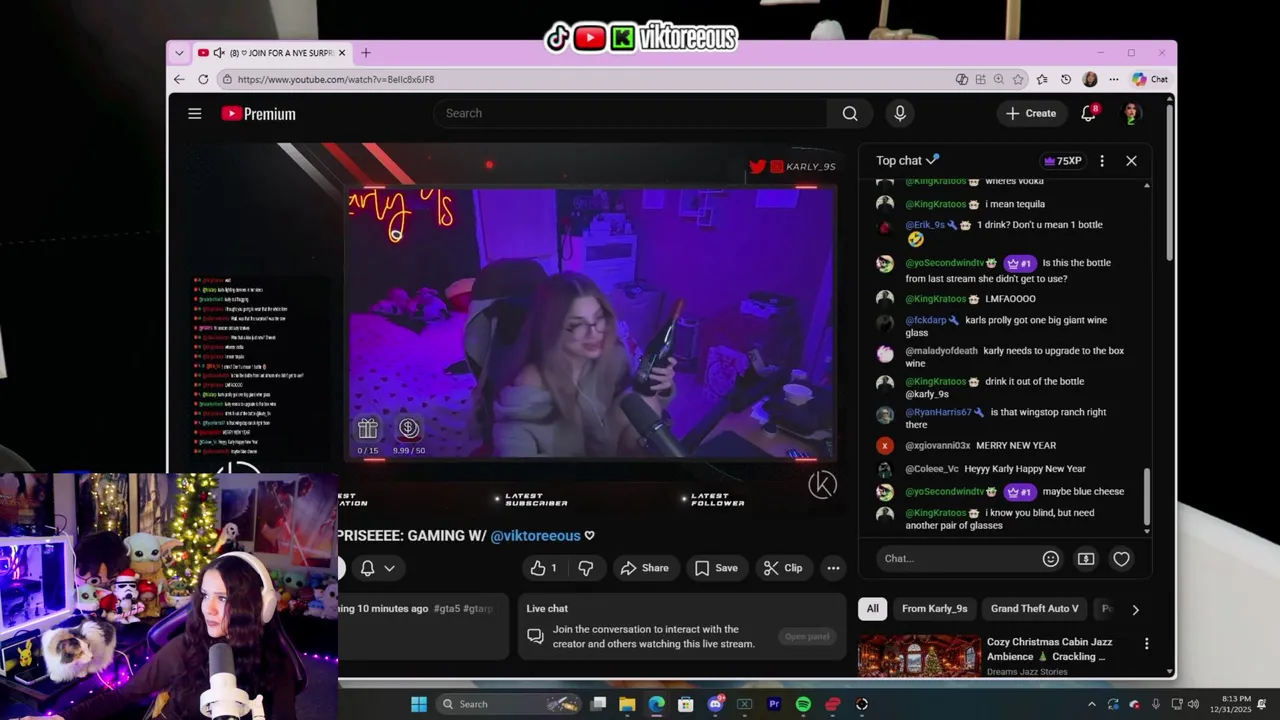Select the From Karly_9s chip

pos(934,609)
